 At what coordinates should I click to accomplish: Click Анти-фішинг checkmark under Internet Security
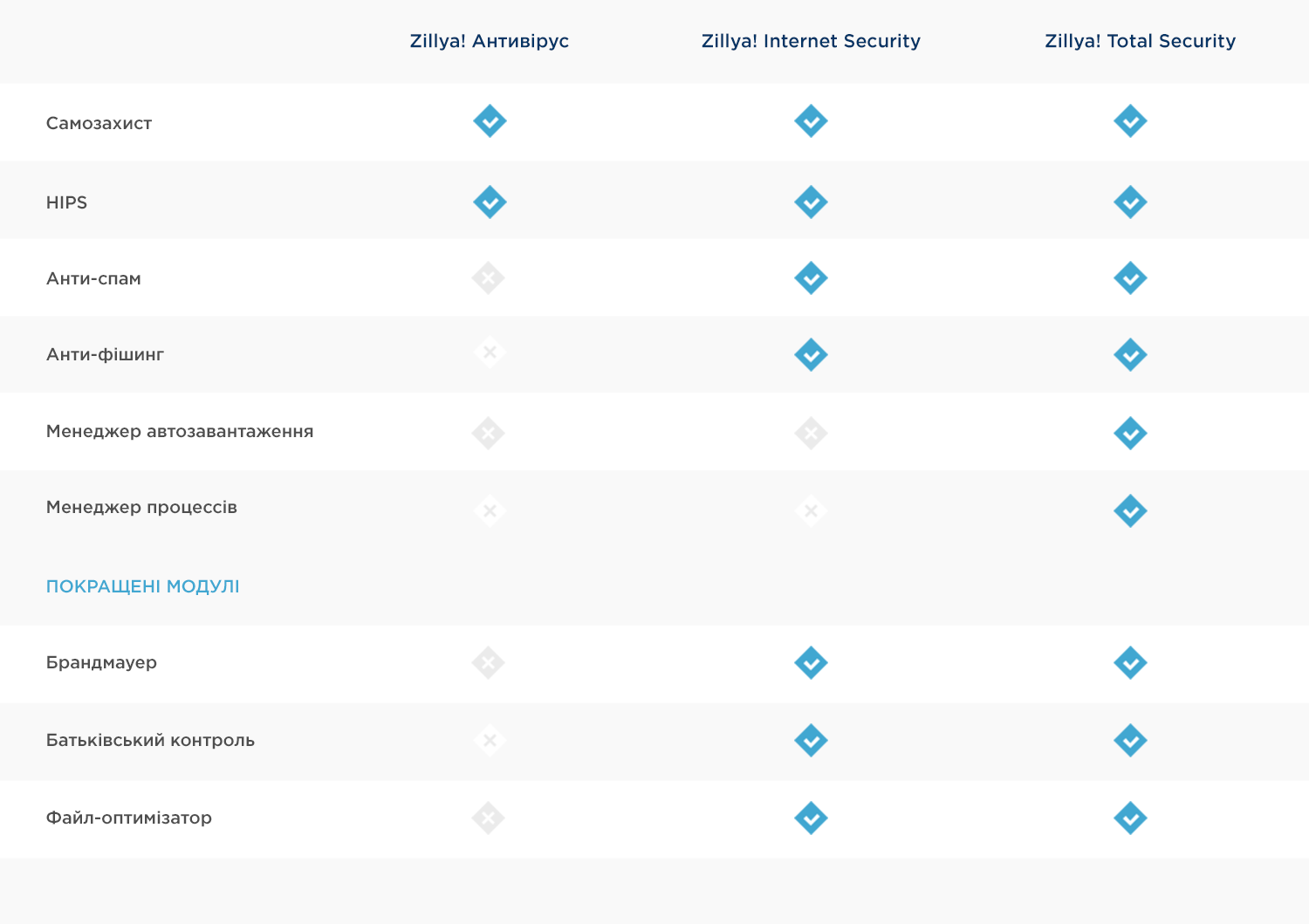click(x=811, y=355)
